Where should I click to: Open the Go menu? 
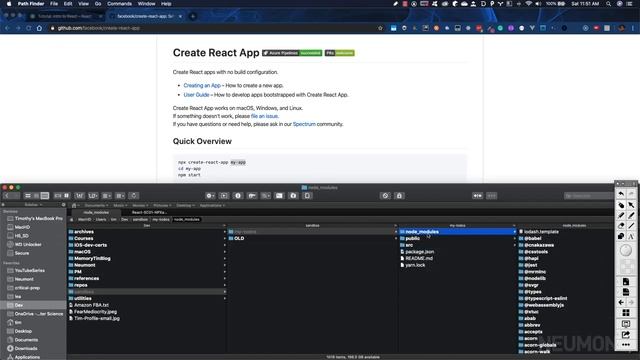click(98, 4)
